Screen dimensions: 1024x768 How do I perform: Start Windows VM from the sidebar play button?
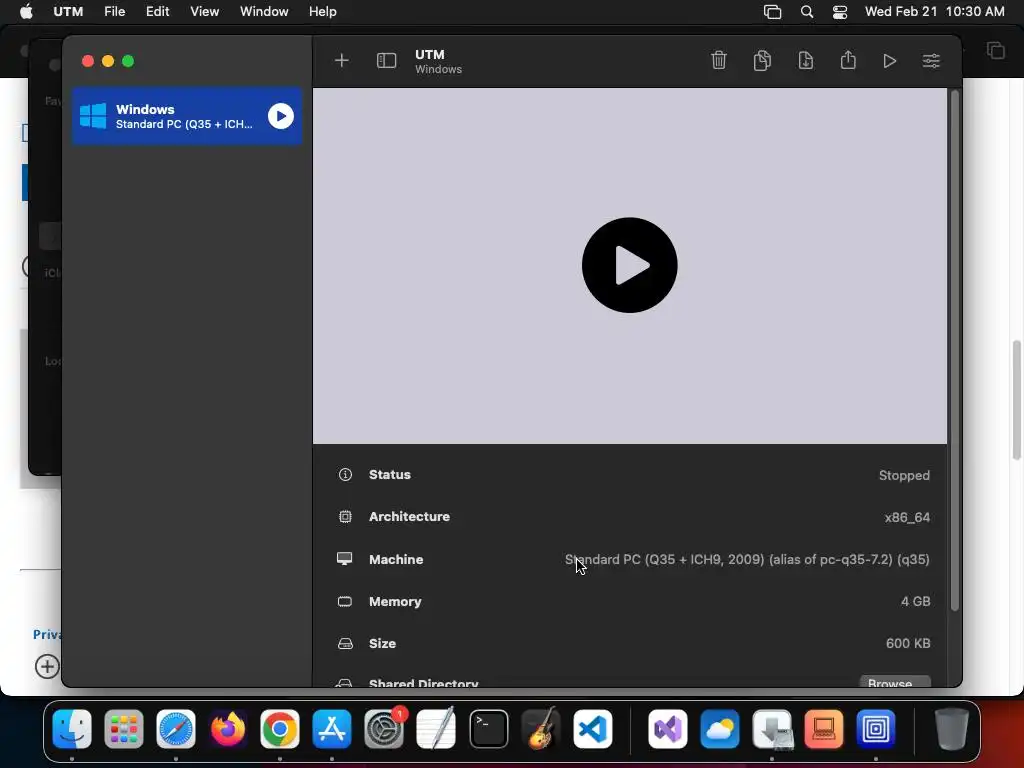(281, 116)
